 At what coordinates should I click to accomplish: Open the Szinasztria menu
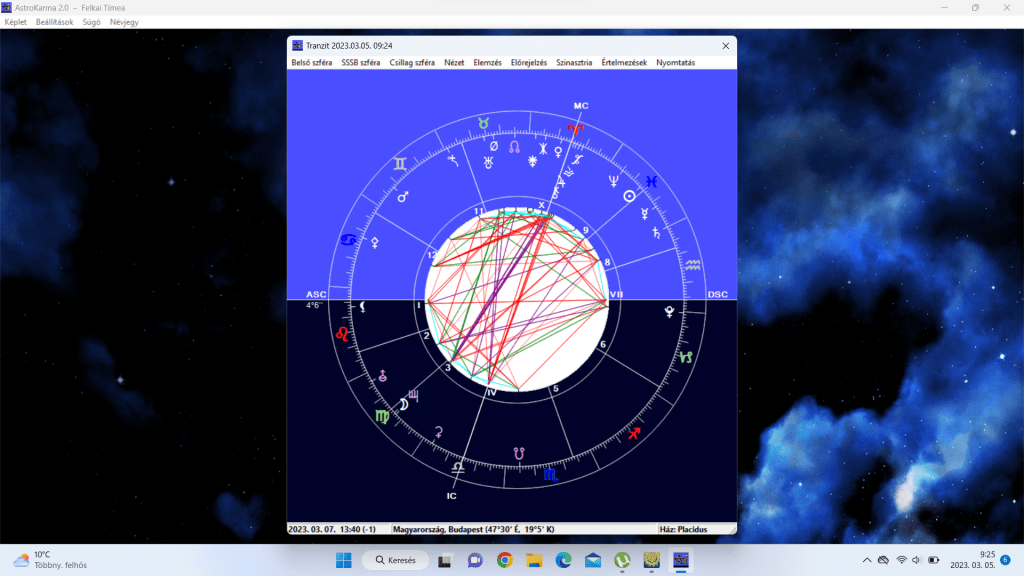coord(574,63)
